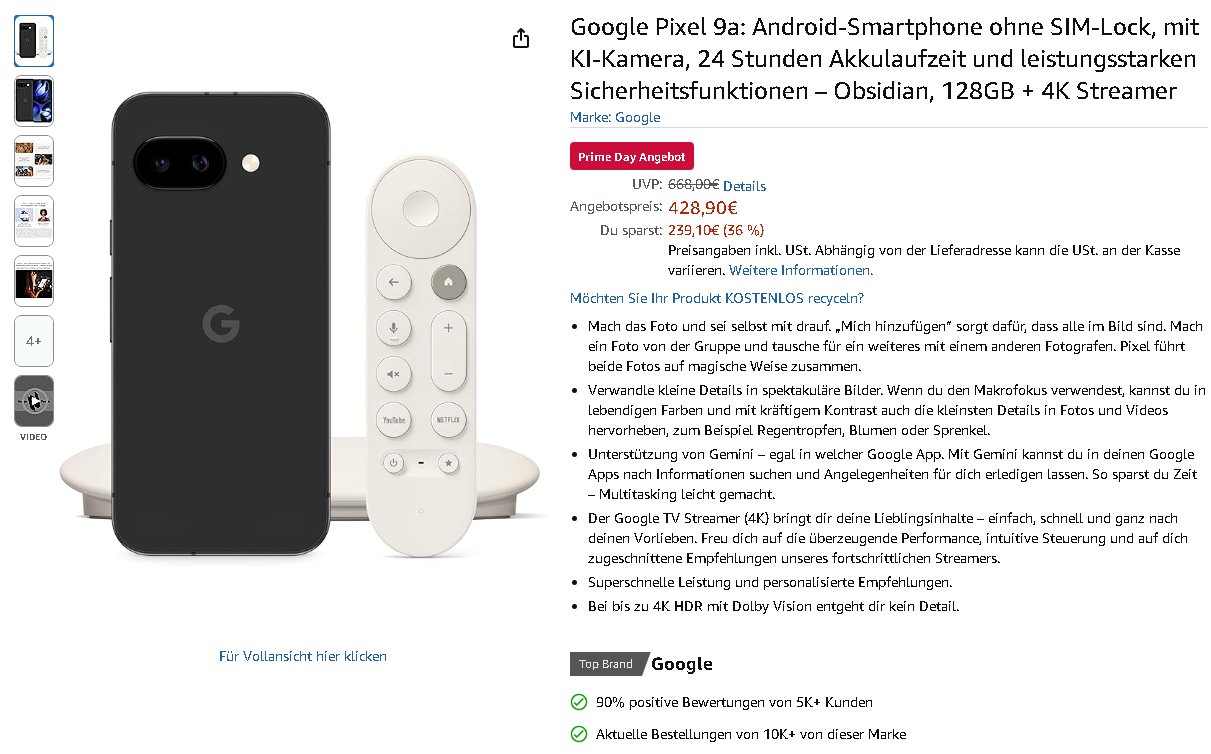Viewport: 1211px width, 754px height.
Task: Select the fifth thumbnail with dark photo
Action: (34, 281)
